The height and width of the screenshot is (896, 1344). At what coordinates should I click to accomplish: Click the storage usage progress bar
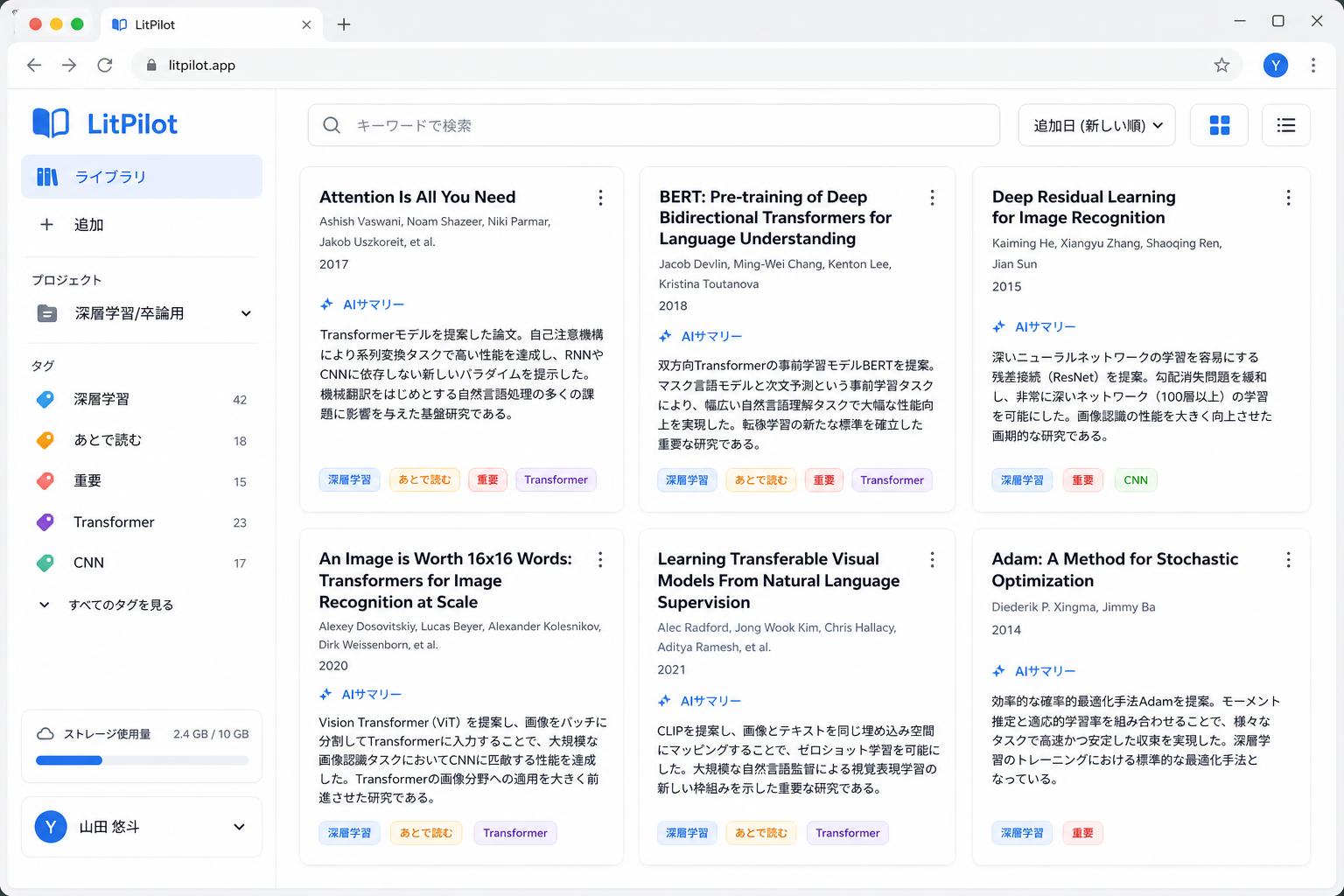pyautogui.click(x=142, y=760)
